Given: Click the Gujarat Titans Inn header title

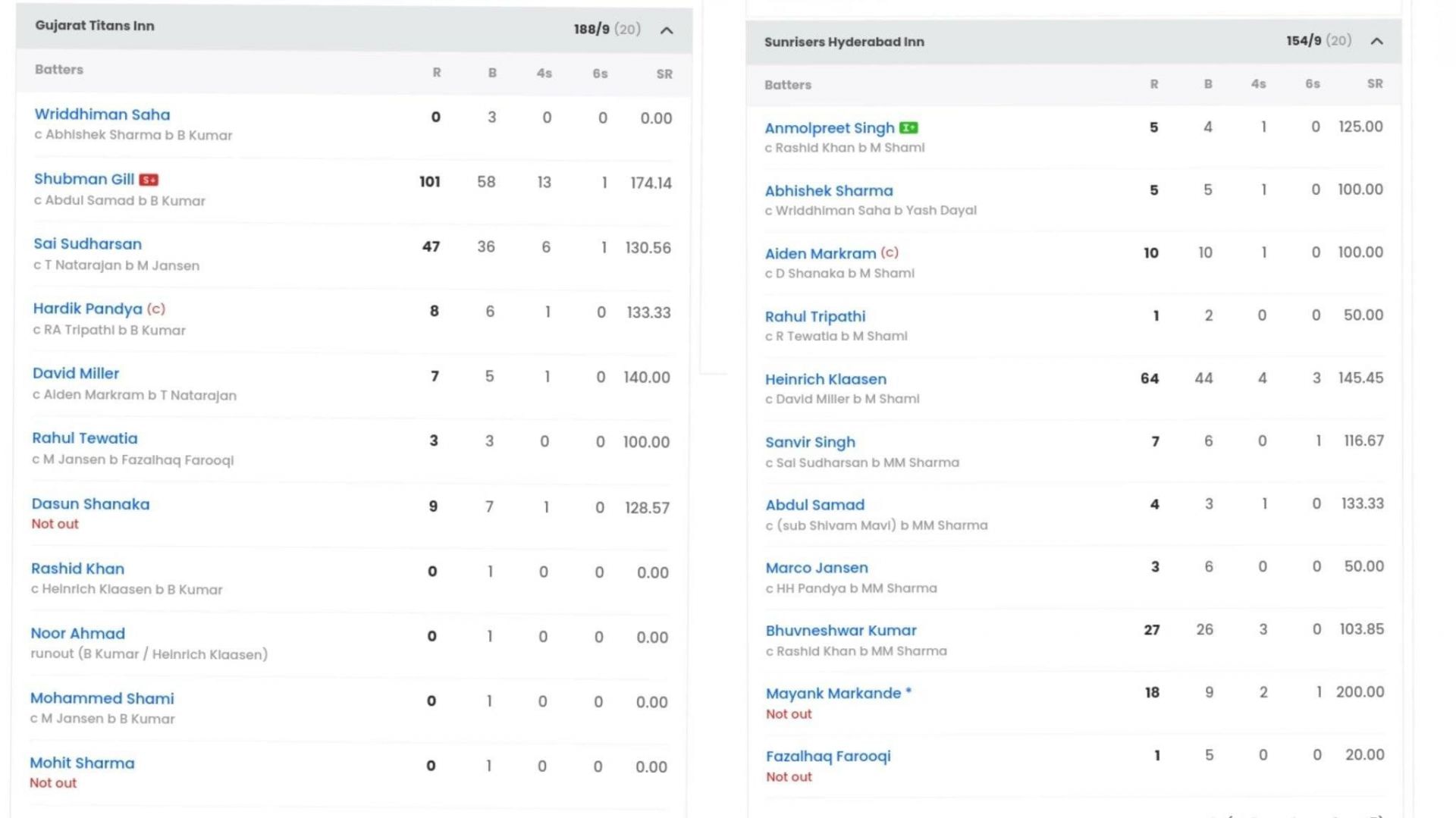Looking at the screenshot, I should [x=95, y=26].
